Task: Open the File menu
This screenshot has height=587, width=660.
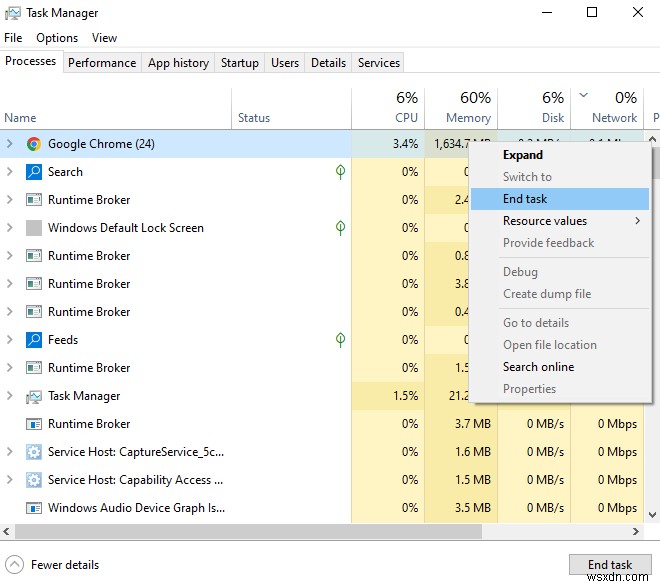Action: tap(13, 38)
